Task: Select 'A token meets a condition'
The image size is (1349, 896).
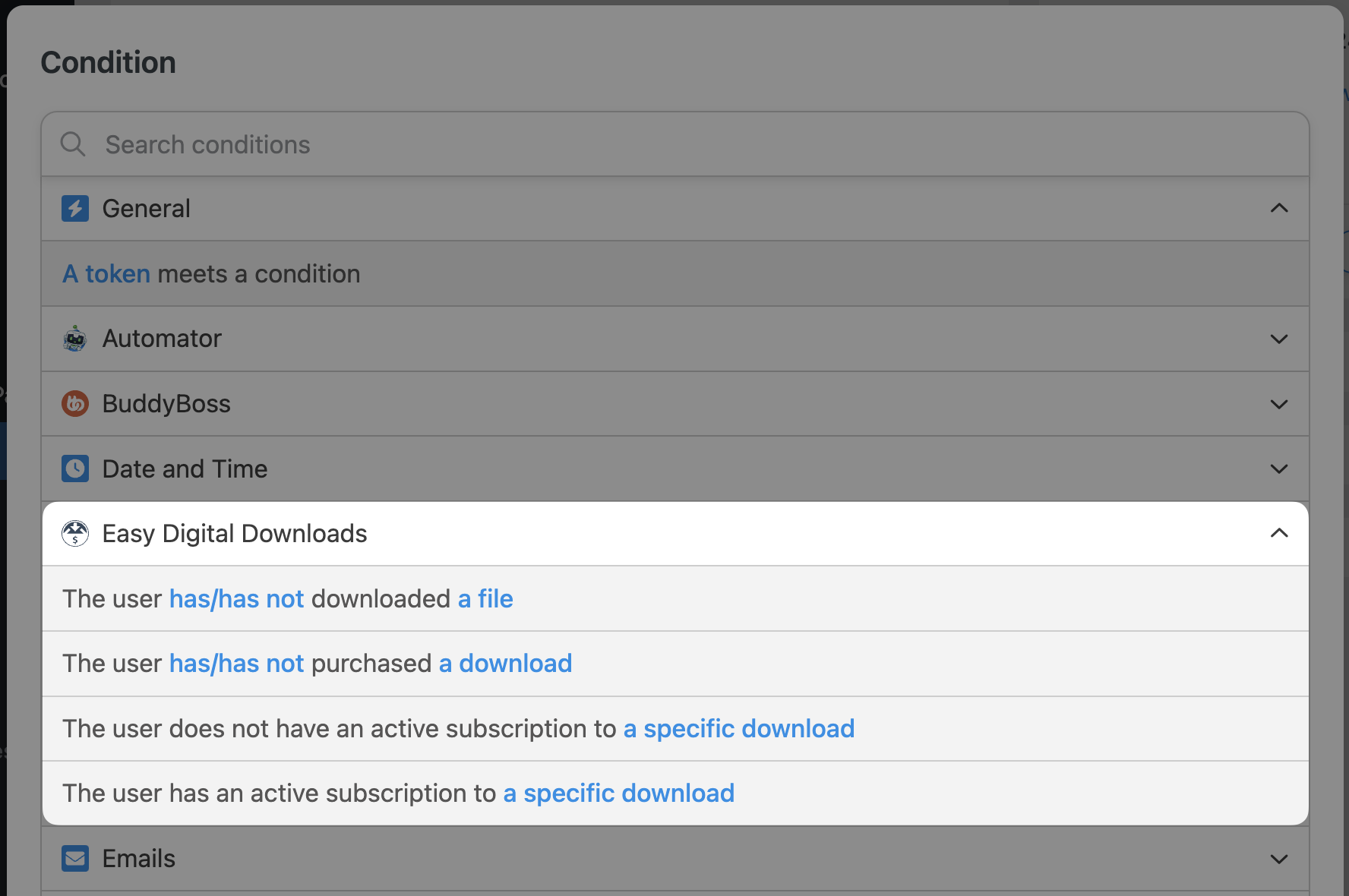Action: click(211, 274)
